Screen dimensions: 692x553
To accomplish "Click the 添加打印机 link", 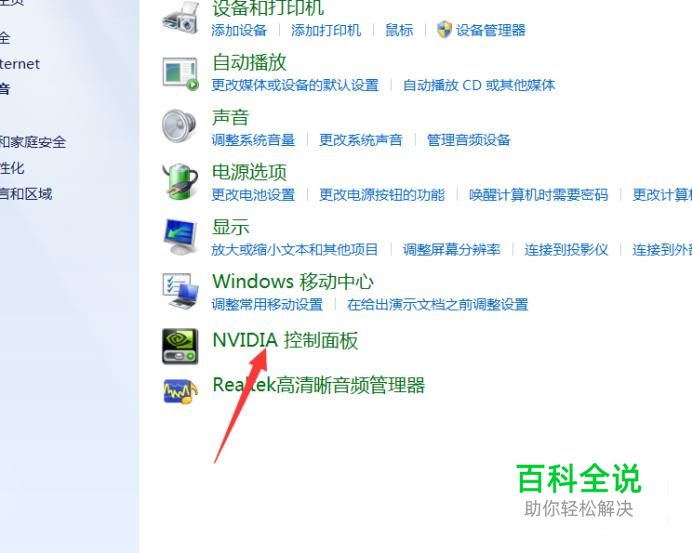I will click(x=326, y=30).
